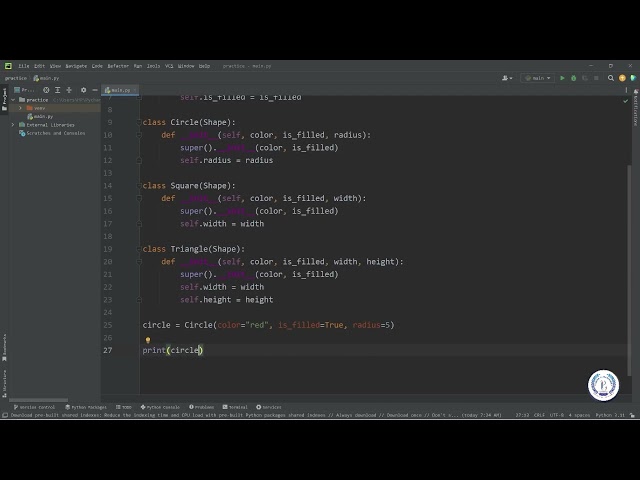Click the Debug bug icon
This screenshot has width=640, height=480.
coord(573,78)
